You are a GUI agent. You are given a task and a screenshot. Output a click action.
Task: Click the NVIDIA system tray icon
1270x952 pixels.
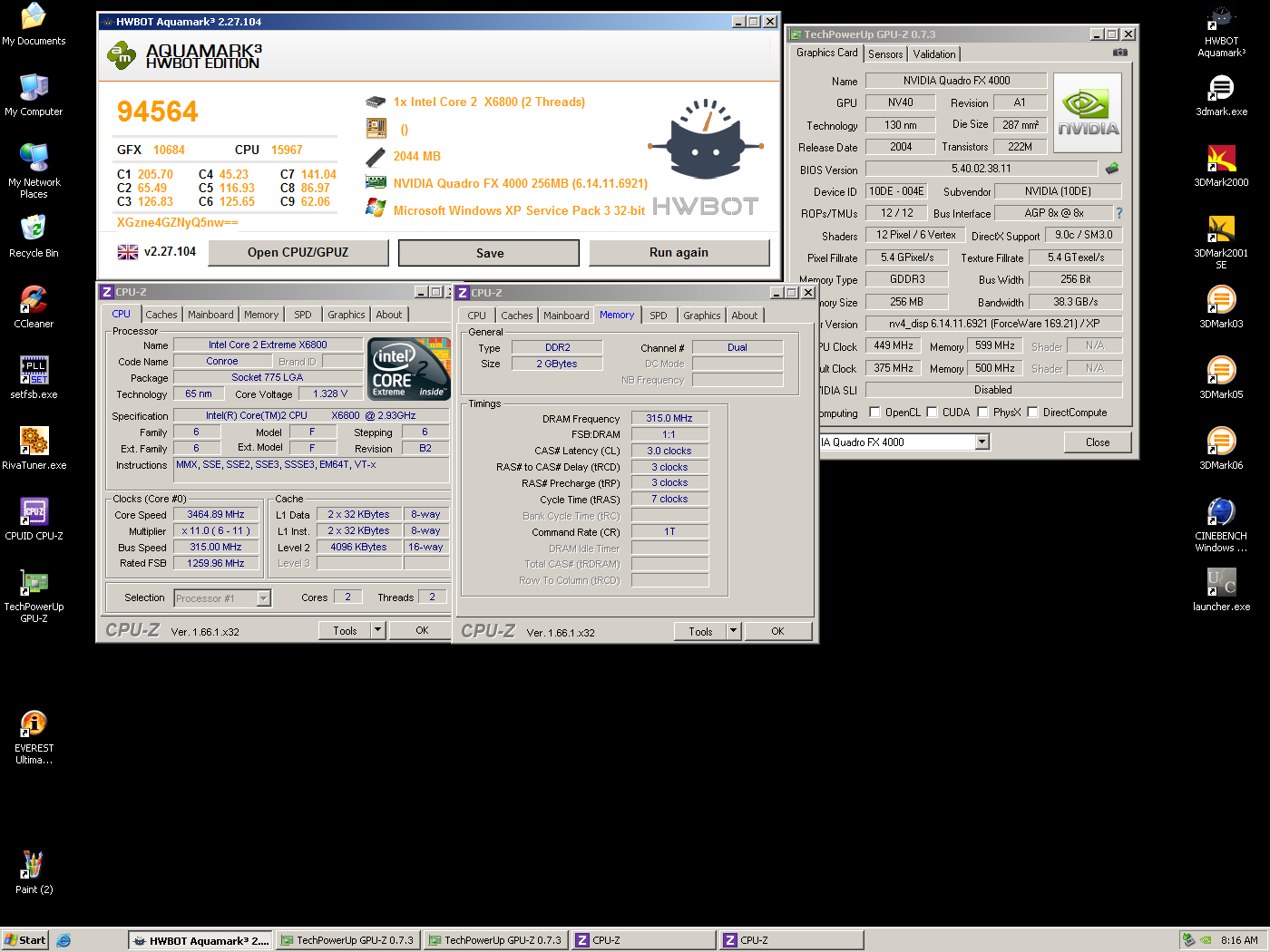pyautogui.click(x=1206, y=940)
